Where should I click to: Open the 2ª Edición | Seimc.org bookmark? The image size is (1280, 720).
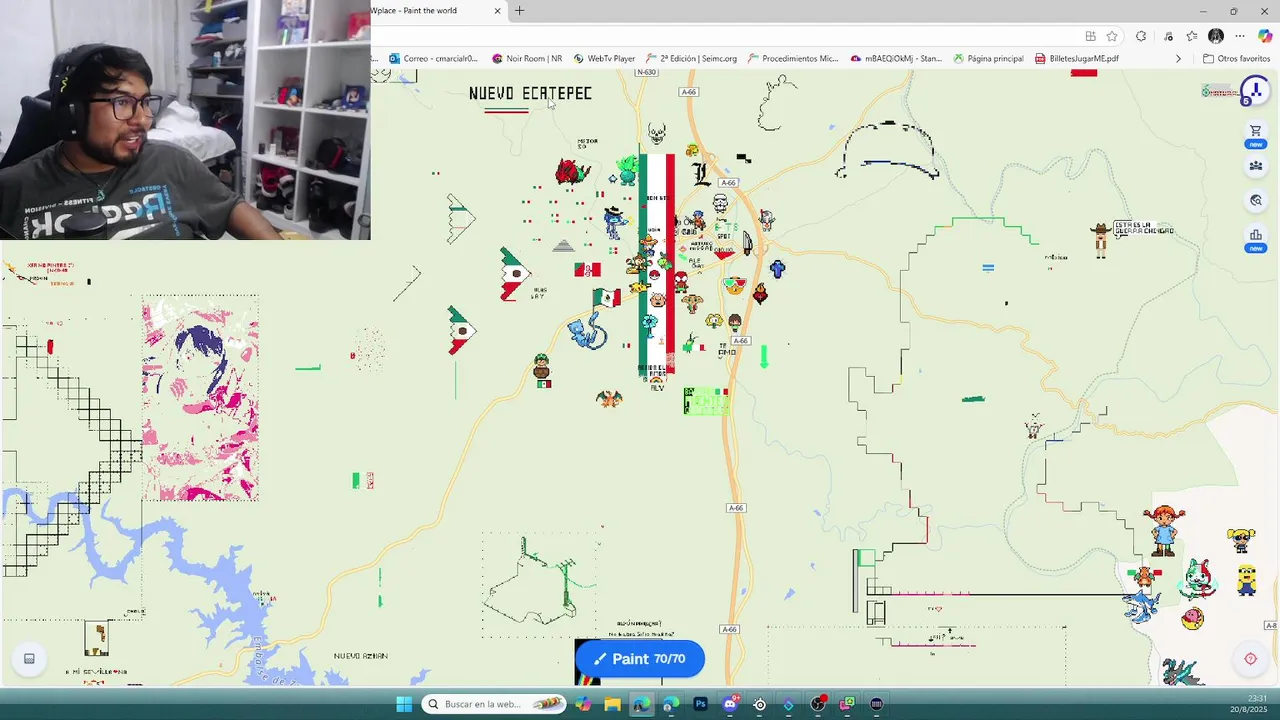(691, 58)
